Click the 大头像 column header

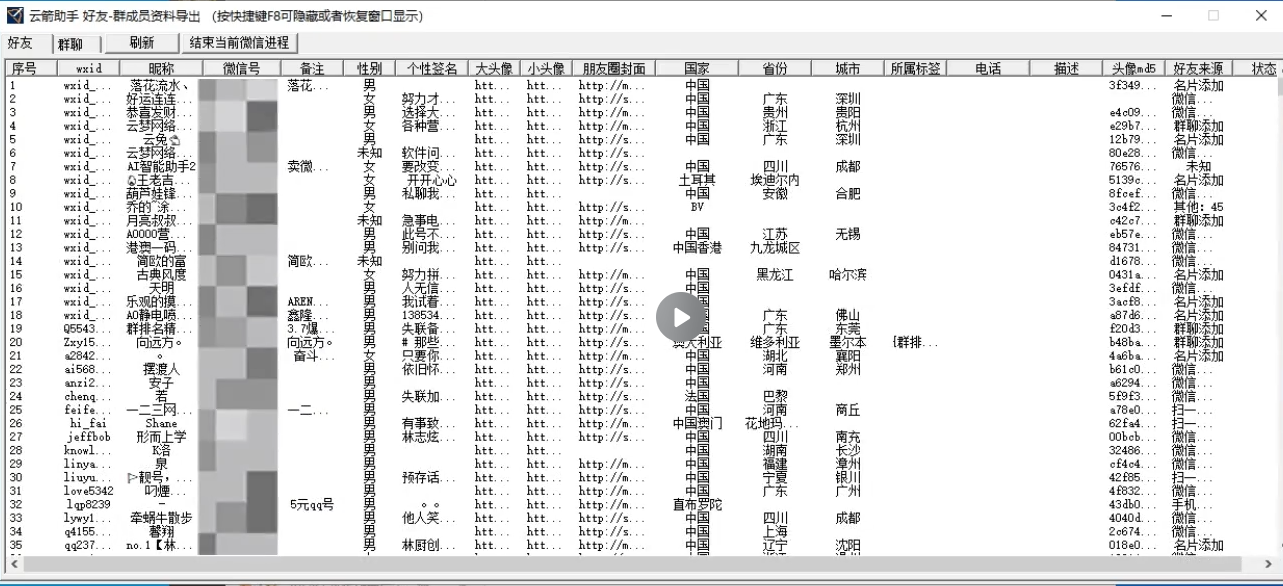click(x=494, y=68)
